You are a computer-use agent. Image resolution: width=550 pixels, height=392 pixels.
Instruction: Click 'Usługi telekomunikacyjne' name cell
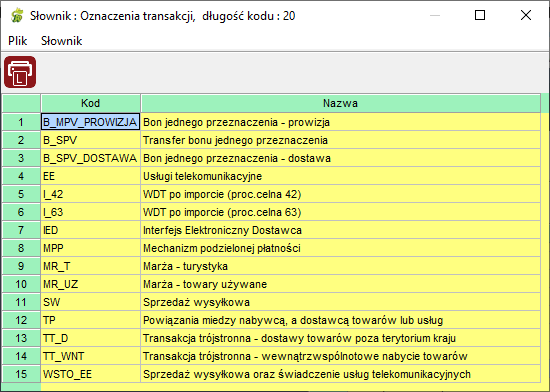(340, 176)
